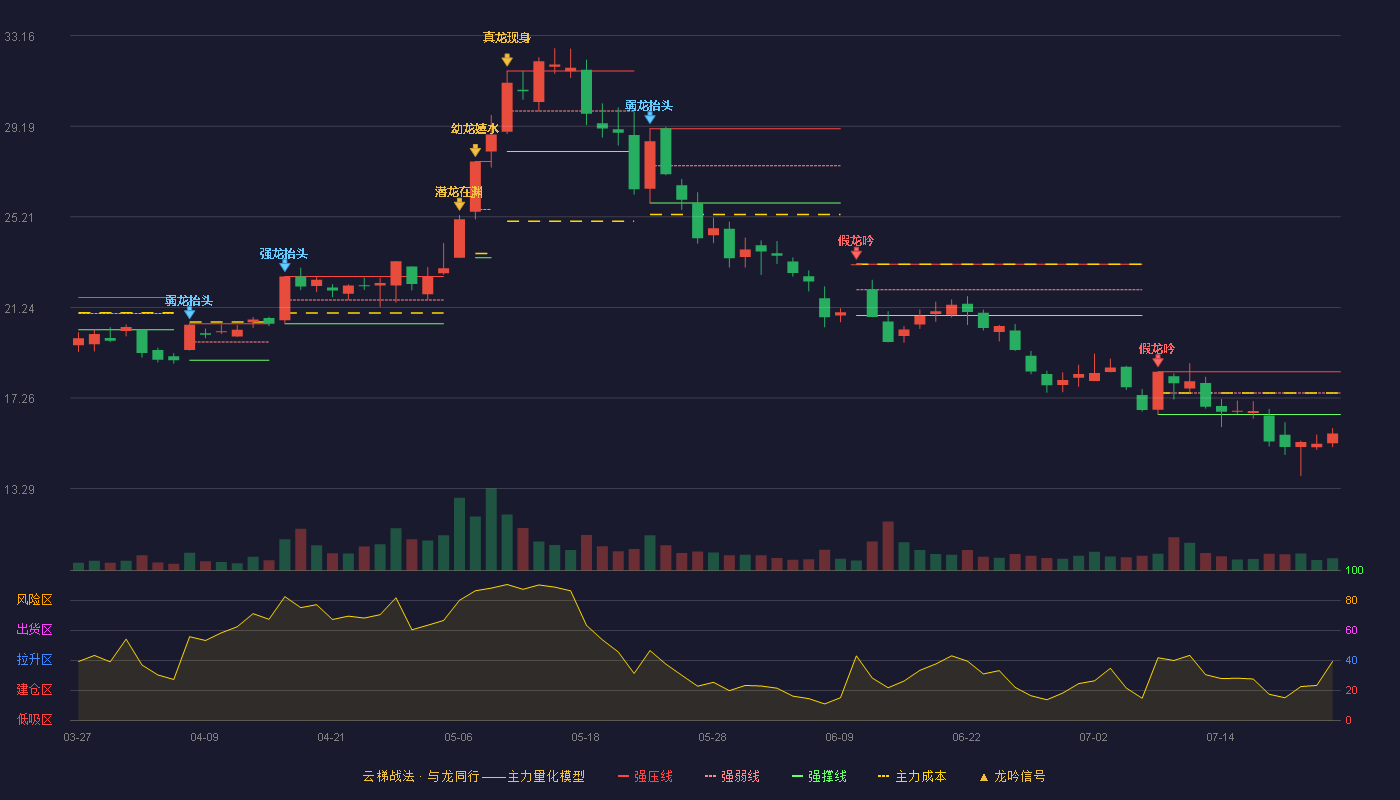Click the 05-28 date label
The height and width of the screenshot is (800, 1400).
712,737
